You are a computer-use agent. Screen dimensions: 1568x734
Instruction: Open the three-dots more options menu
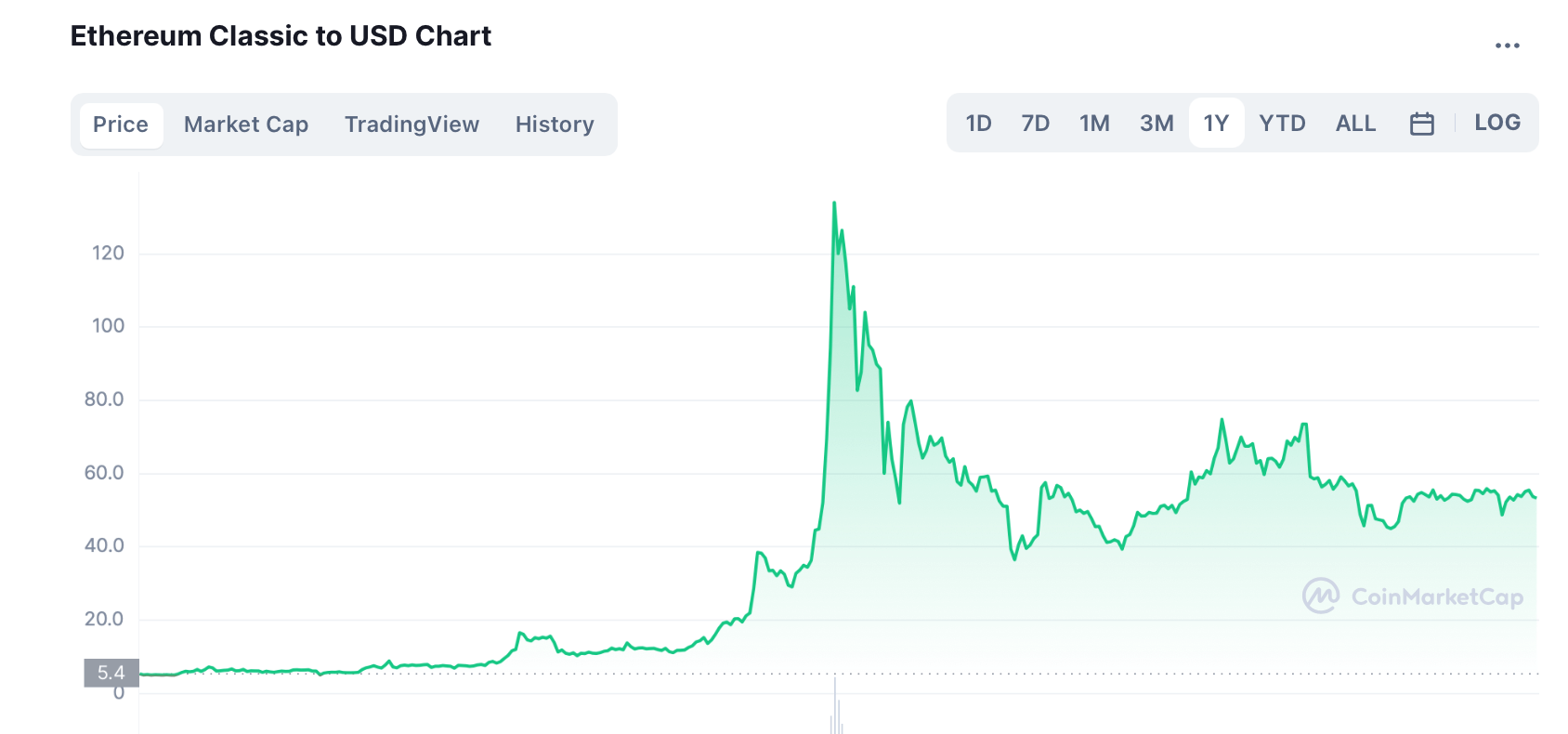point(1507,46)
